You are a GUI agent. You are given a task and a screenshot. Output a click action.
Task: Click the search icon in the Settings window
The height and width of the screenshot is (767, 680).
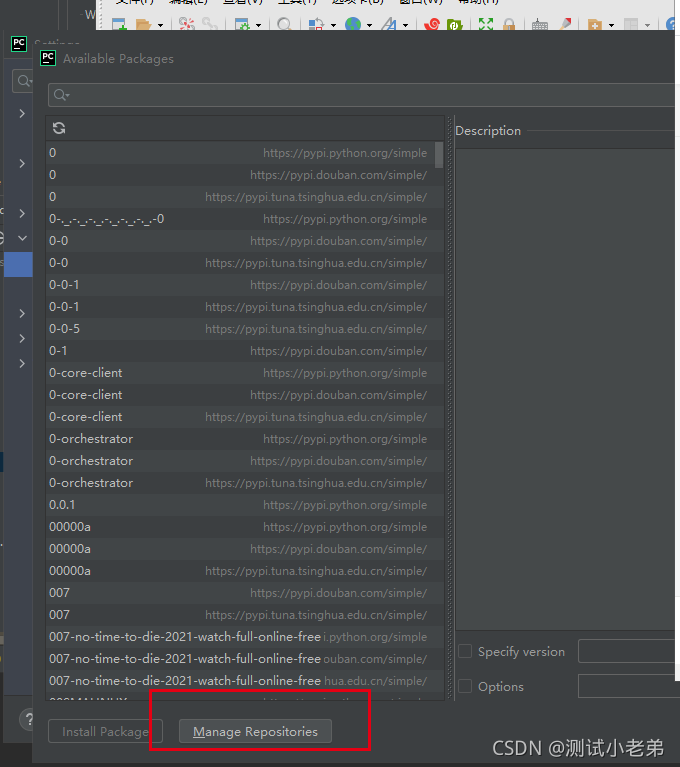tap(23, 81)
